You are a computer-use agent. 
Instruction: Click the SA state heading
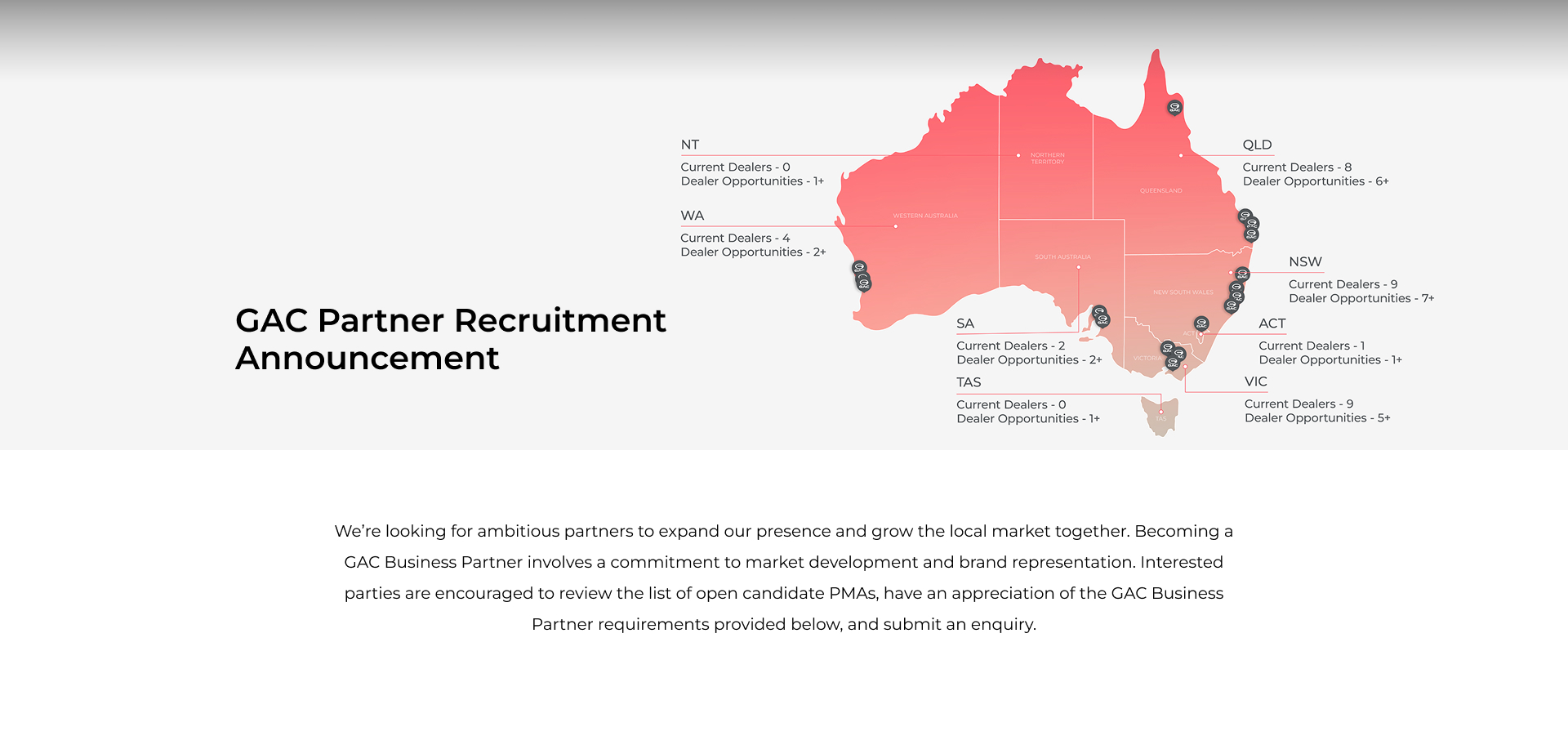pyautogui.click(x=965, y=323)
